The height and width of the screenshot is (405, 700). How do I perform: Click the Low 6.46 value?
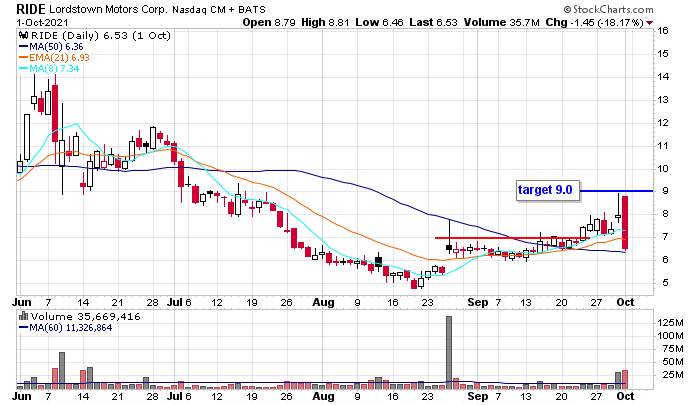point(379,22)
